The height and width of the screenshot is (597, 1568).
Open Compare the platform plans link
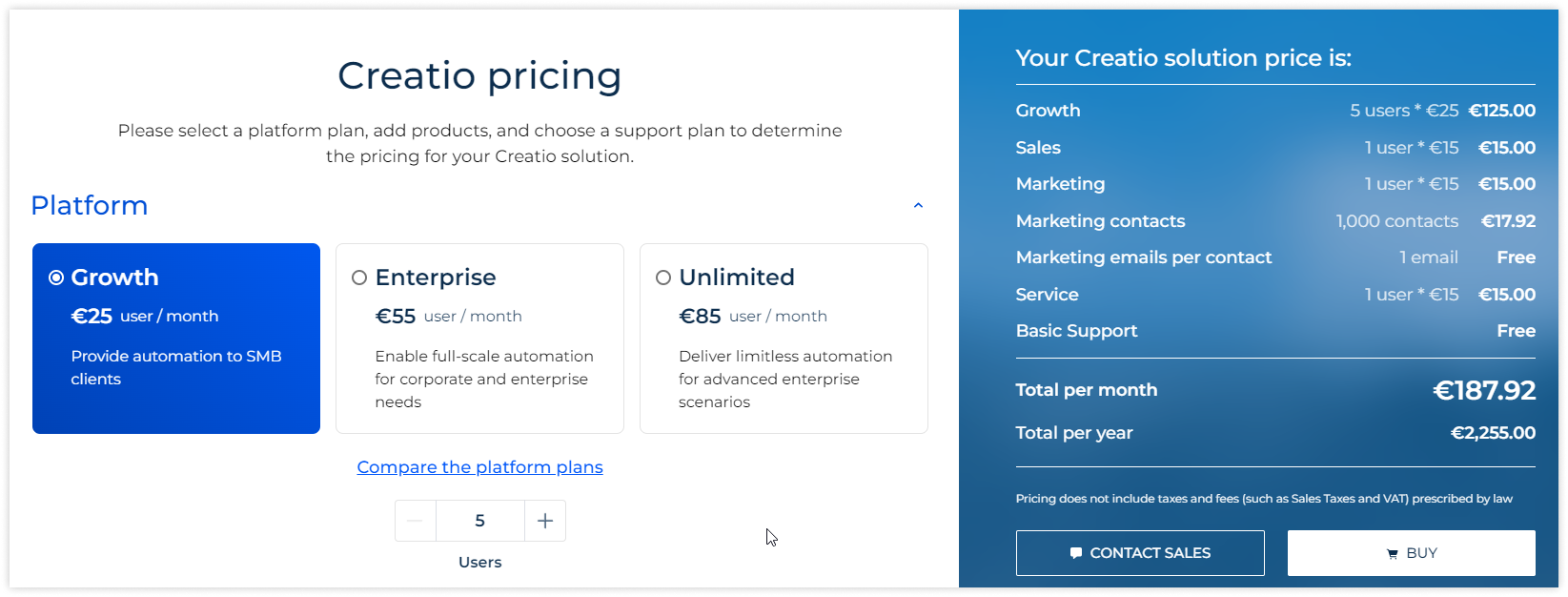point(480,467)
